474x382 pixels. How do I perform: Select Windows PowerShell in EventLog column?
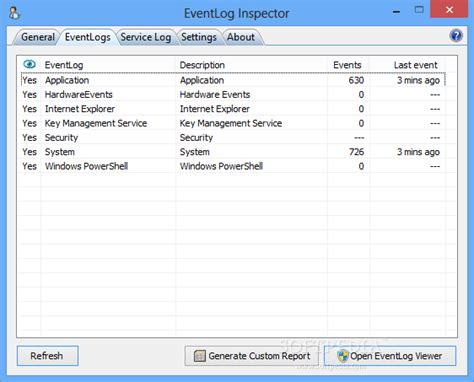tap(86, 166)
